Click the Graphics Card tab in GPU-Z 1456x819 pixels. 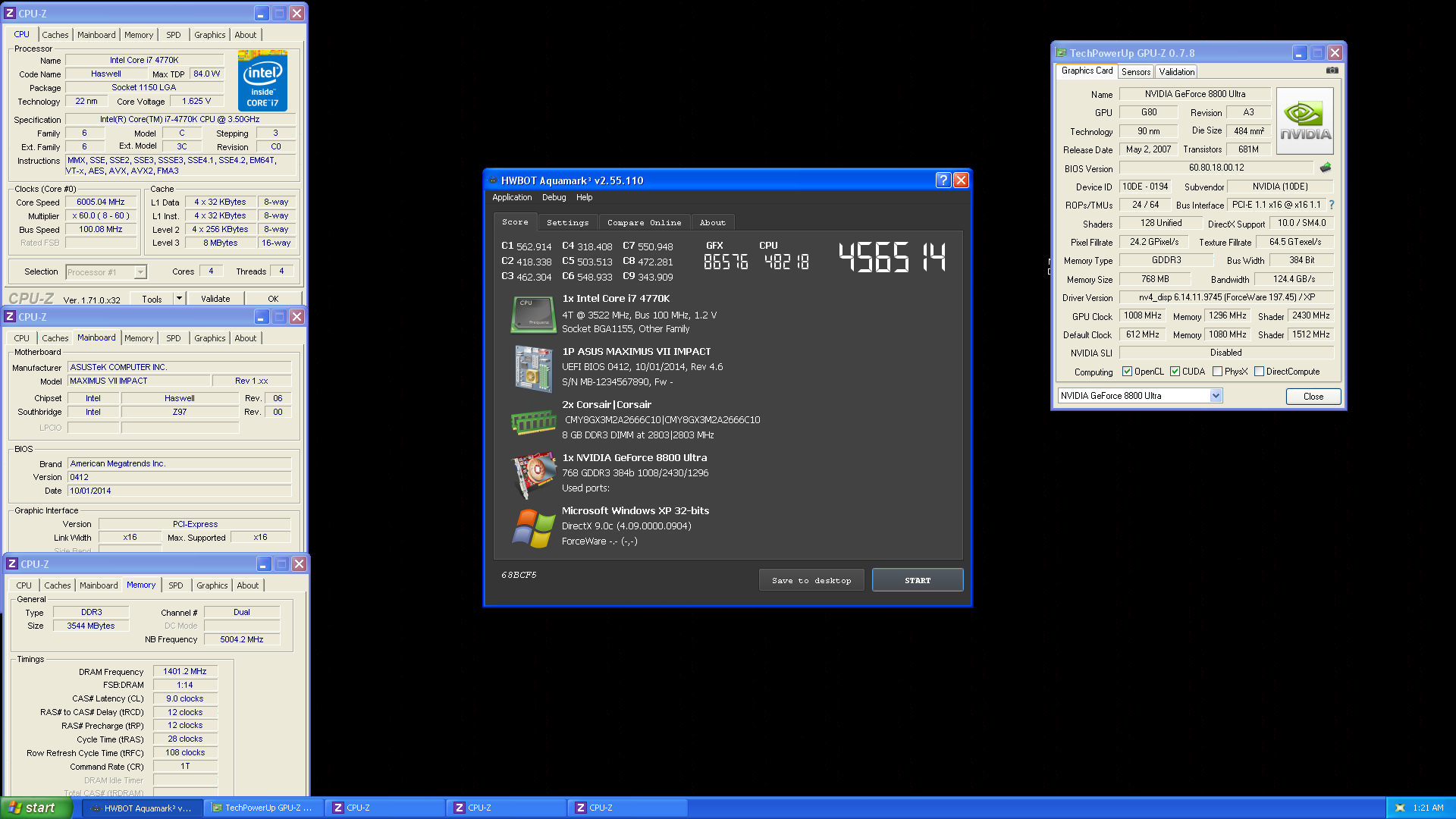(x=1087, y=71)
